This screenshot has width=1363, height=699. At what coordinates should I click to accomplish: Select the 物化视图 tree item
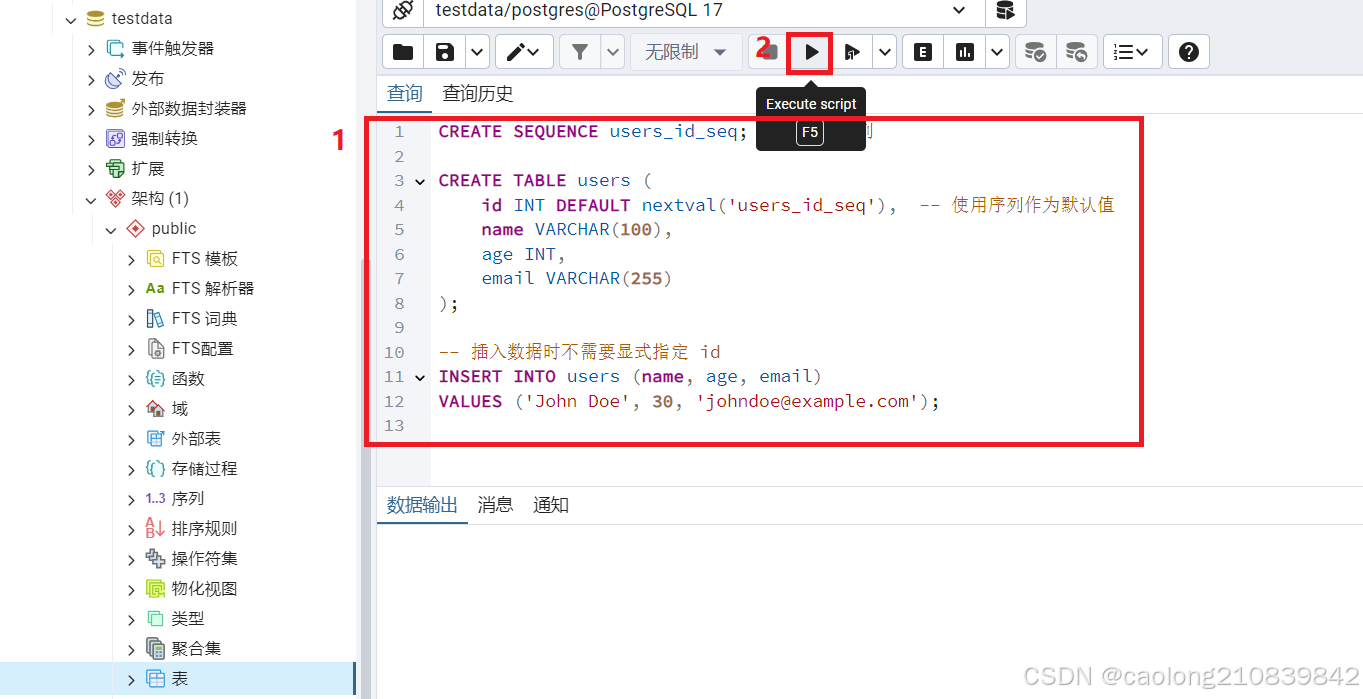[x=204, y=589]
